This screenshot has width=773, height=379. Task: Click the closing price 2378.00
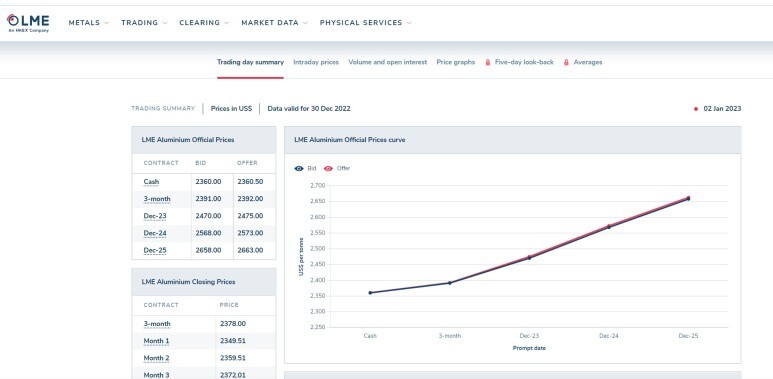(233, 324)
